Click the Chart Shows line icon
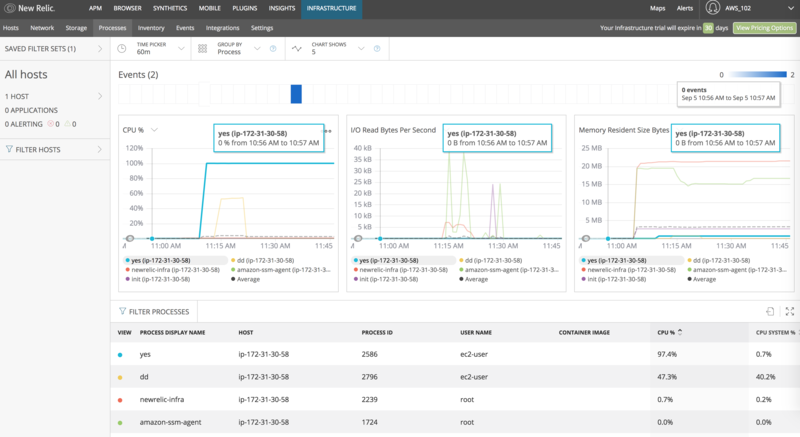The width and height of the screenshot is (800, 437). point(296,48)
